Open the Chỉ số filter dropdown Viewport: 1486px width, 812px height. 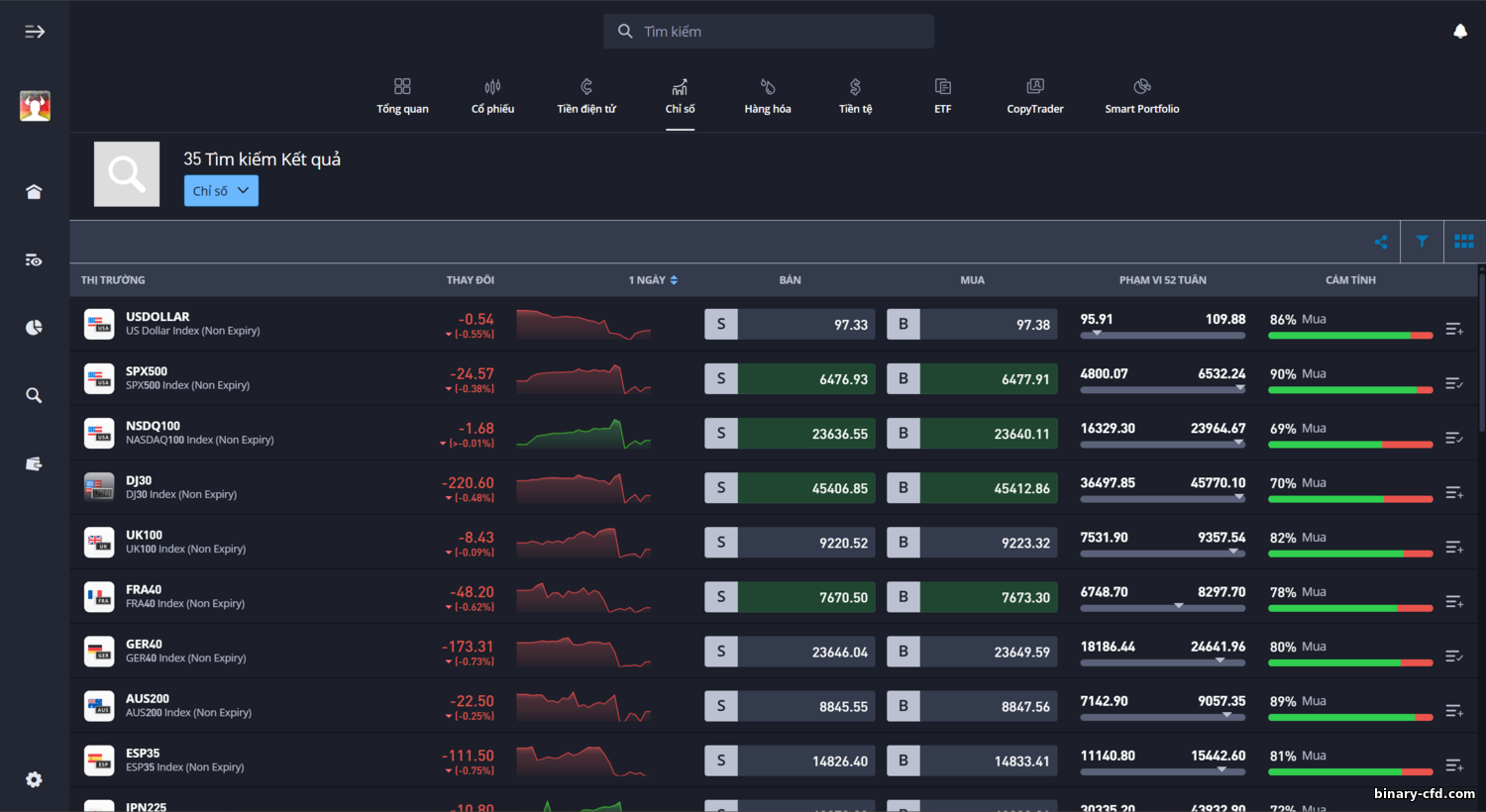pyautogui.click(x=221, y=191)
